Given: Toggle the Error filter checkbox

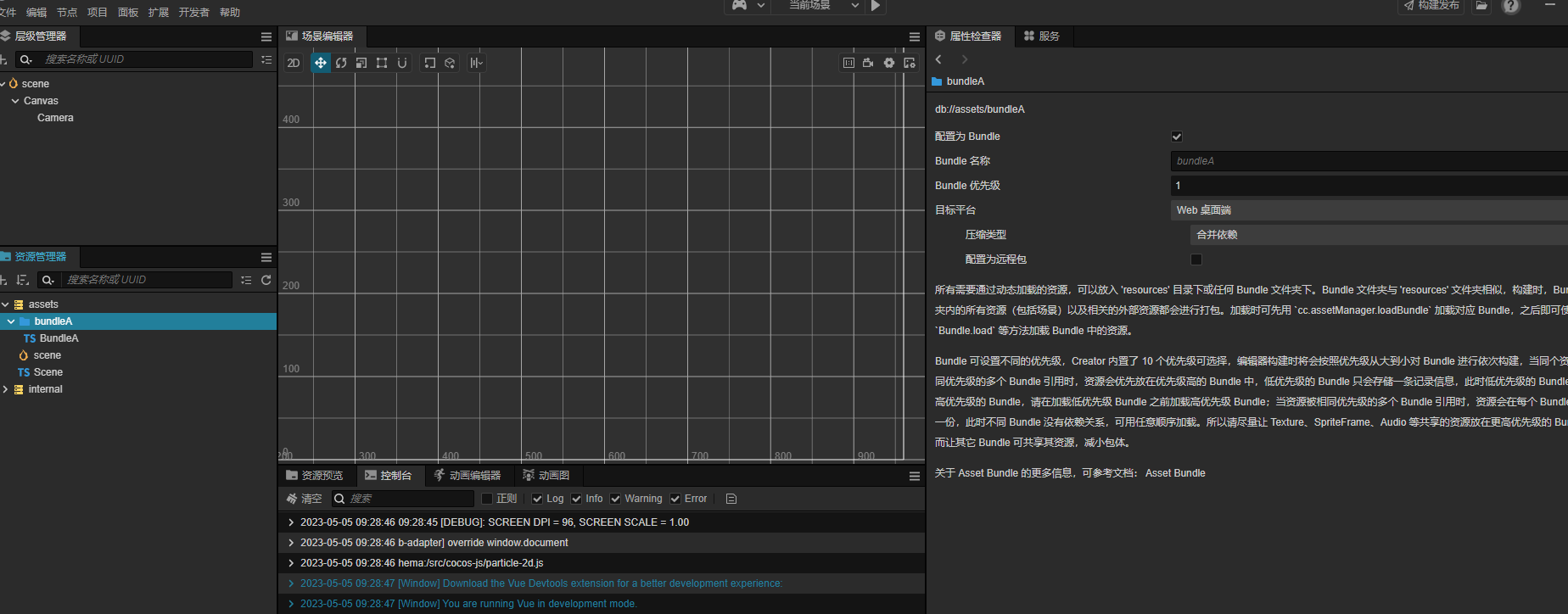Looking at the screenshot, I should click(x=675, y=499).
